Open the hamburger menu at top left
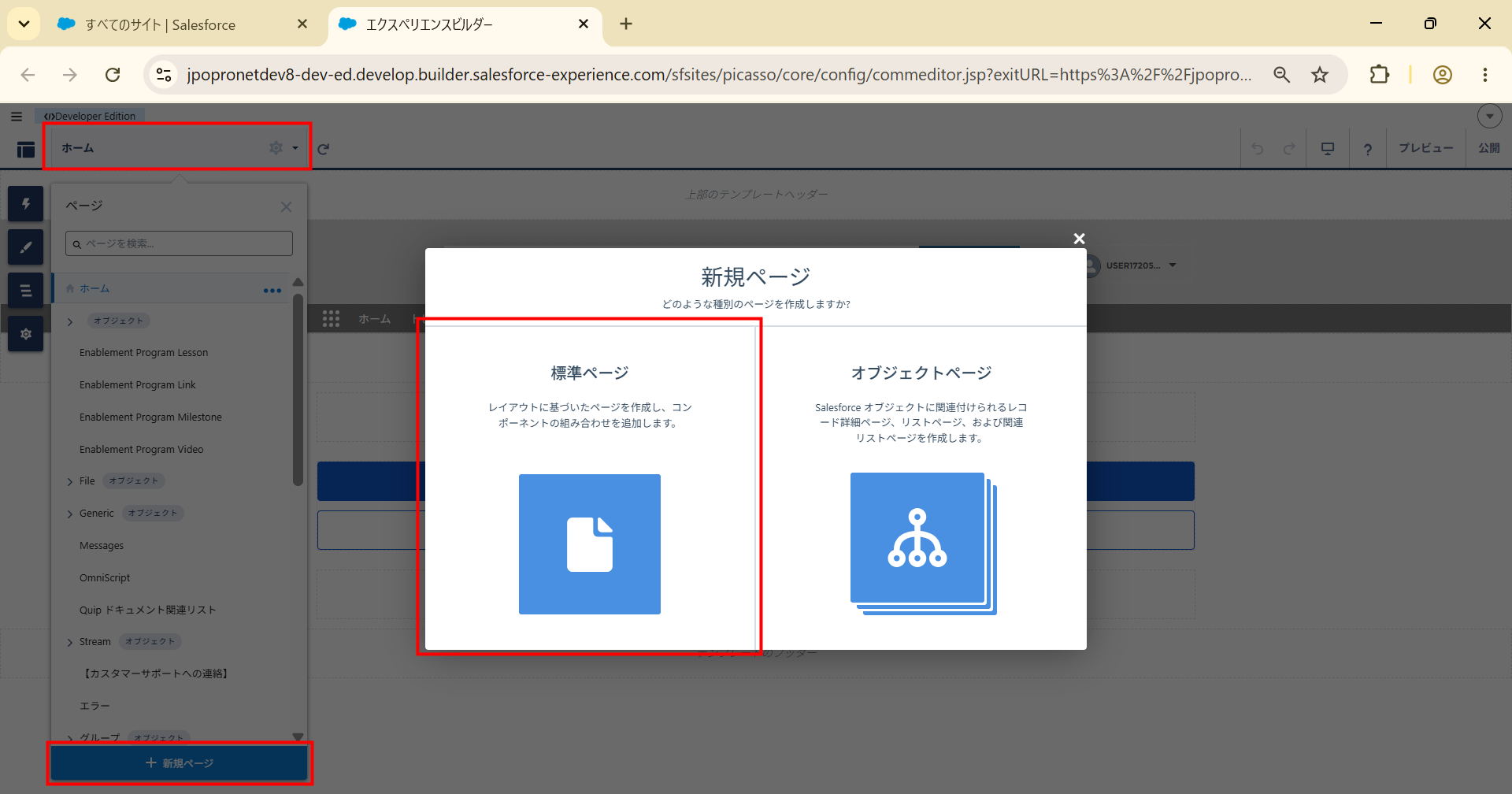This screenshot has height=794, width=1512. (x=17, y=116)
